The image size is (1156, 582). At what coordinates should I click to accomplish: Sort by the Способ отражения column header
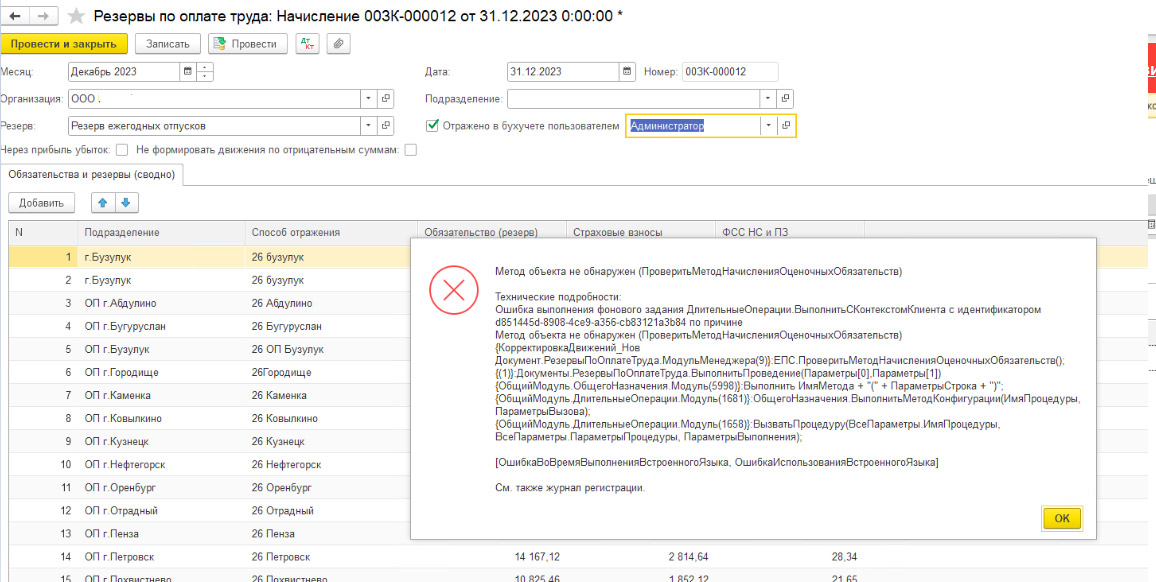click(x=331, y=232)
